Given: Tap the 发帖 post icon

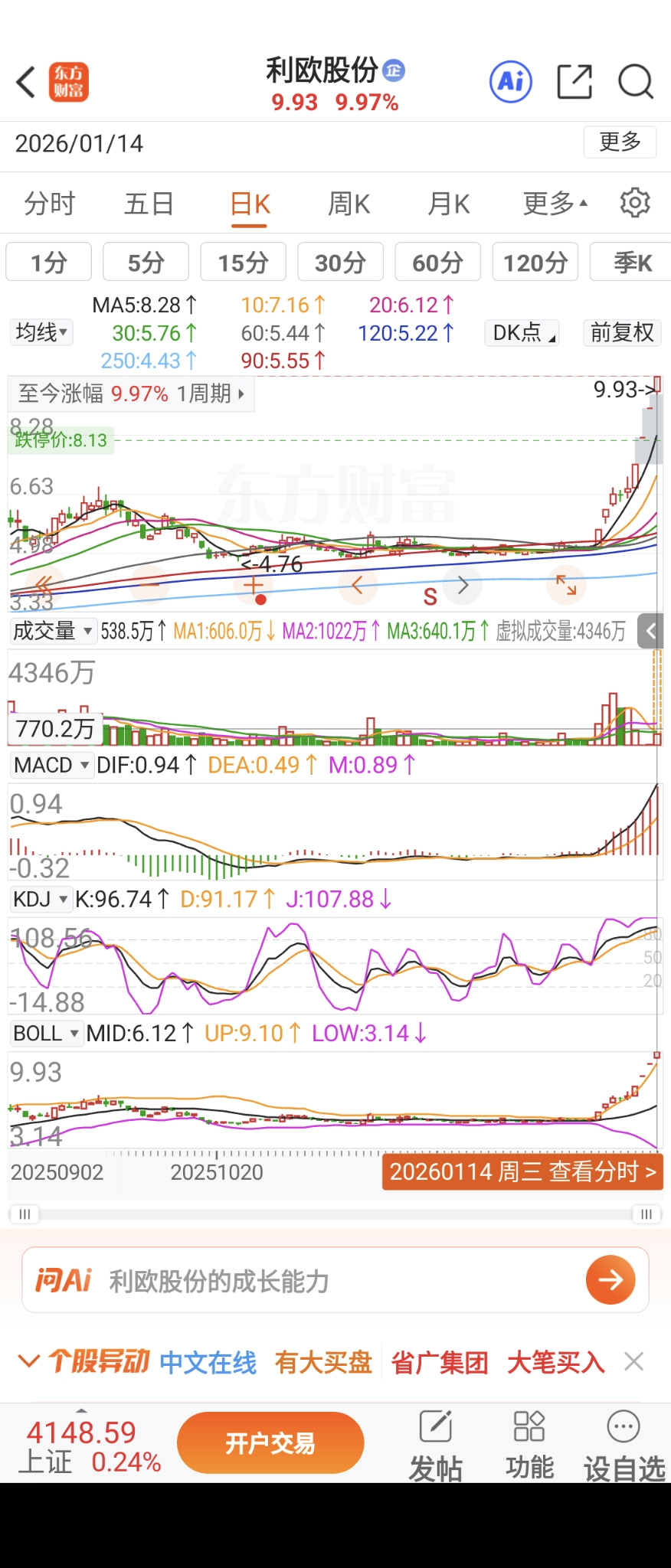Looking at the screenshot, I should point(436,1444).
